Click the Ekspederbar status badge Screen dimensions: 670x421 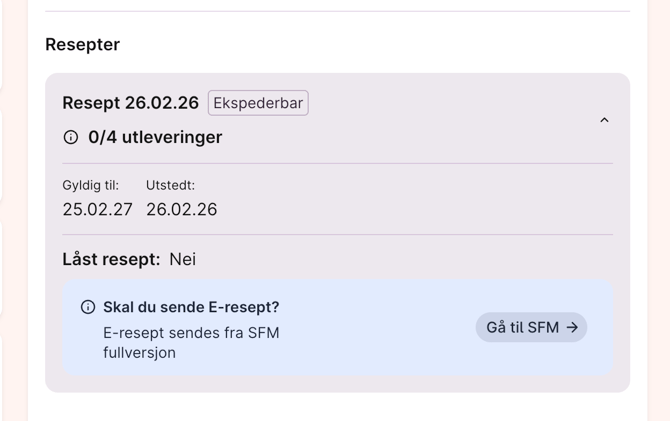(x=258, y=103)
